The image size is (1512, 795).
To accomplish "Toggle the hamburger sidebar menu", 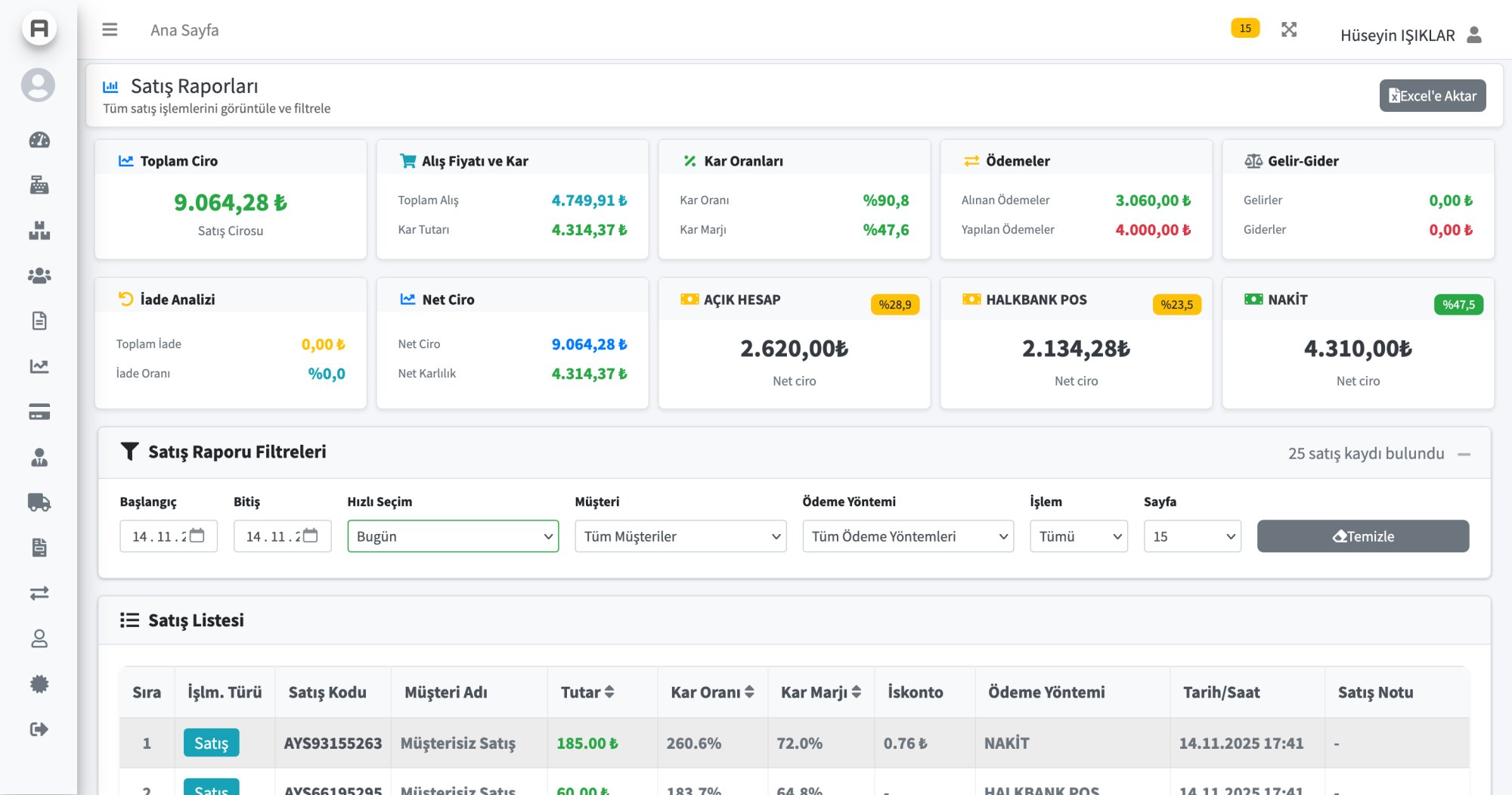I will coord(110,30).
